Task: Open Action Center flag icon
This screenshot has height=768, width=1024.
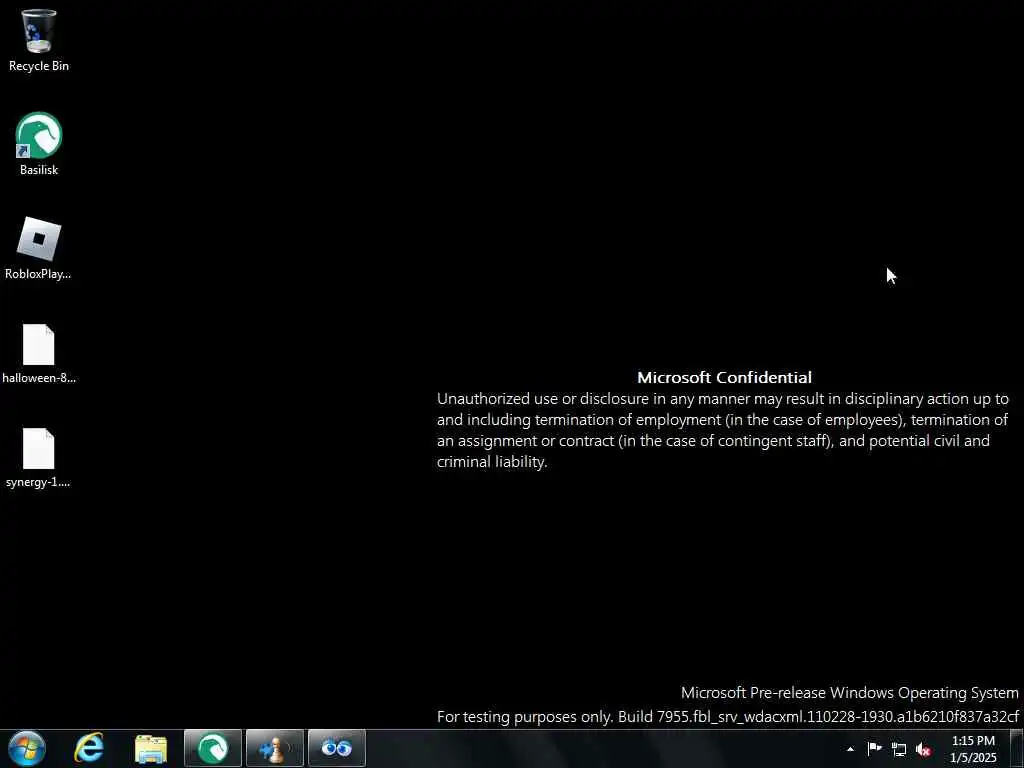Action: click(x=874, y=748)
